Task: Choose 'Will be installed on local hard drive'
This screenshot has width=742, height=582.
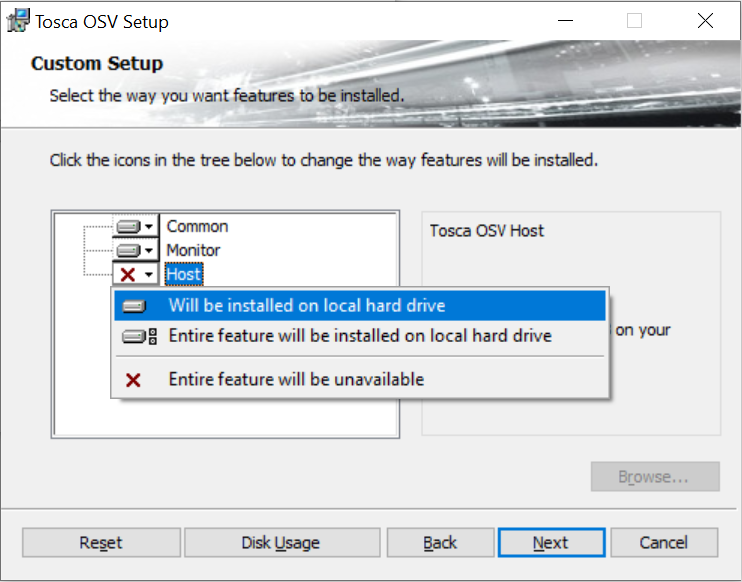Action: [307, 306]
